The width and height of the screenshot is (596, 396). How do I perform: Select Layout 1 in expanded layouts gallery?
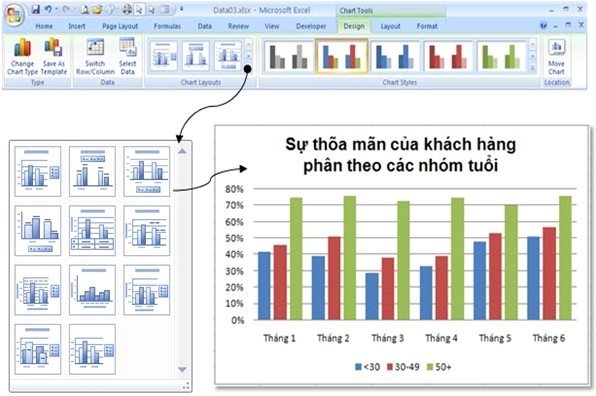38,171
